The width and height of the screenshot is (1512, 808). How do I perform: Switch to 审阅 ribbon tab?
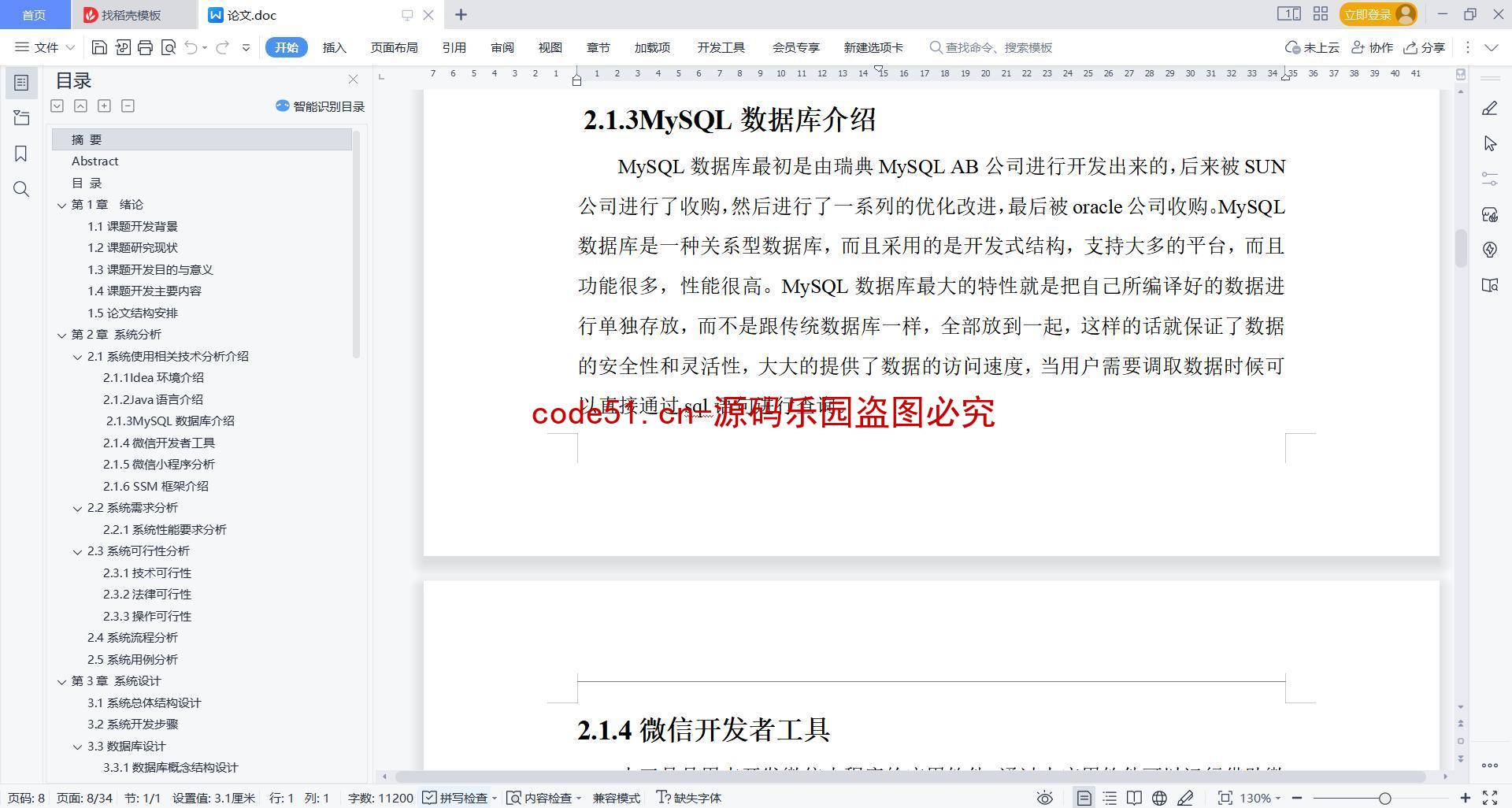coord(502,47)
